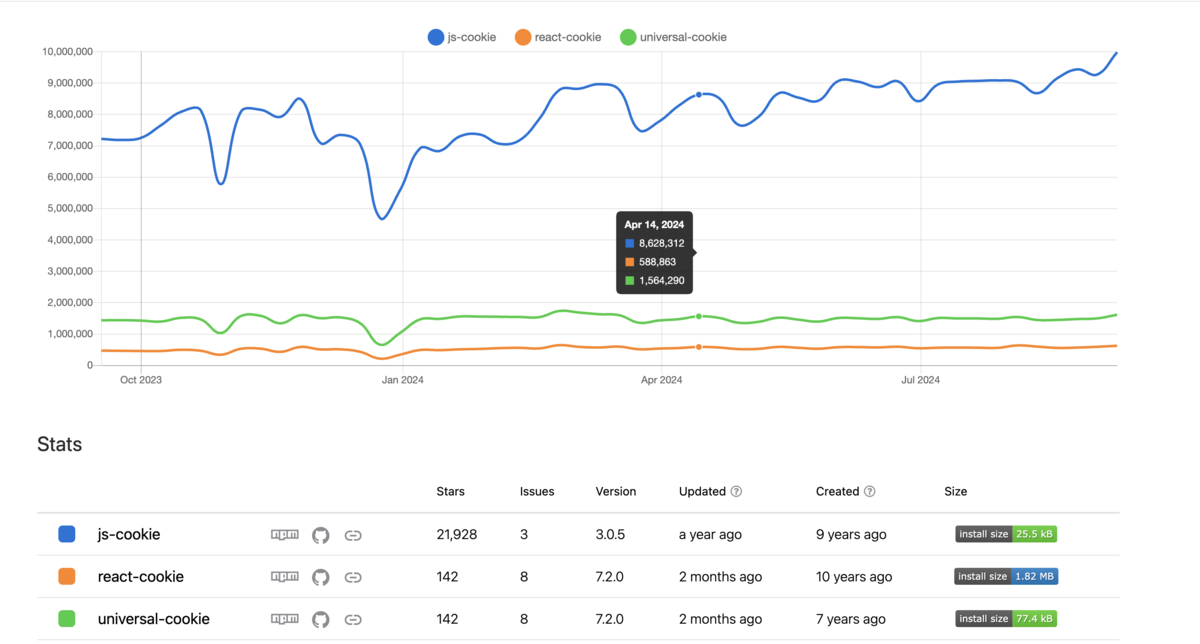The width and height of the screenshot is (1200, 644).
Task: Open js-cookie package name in Stats table
Action: pos(129,535)
